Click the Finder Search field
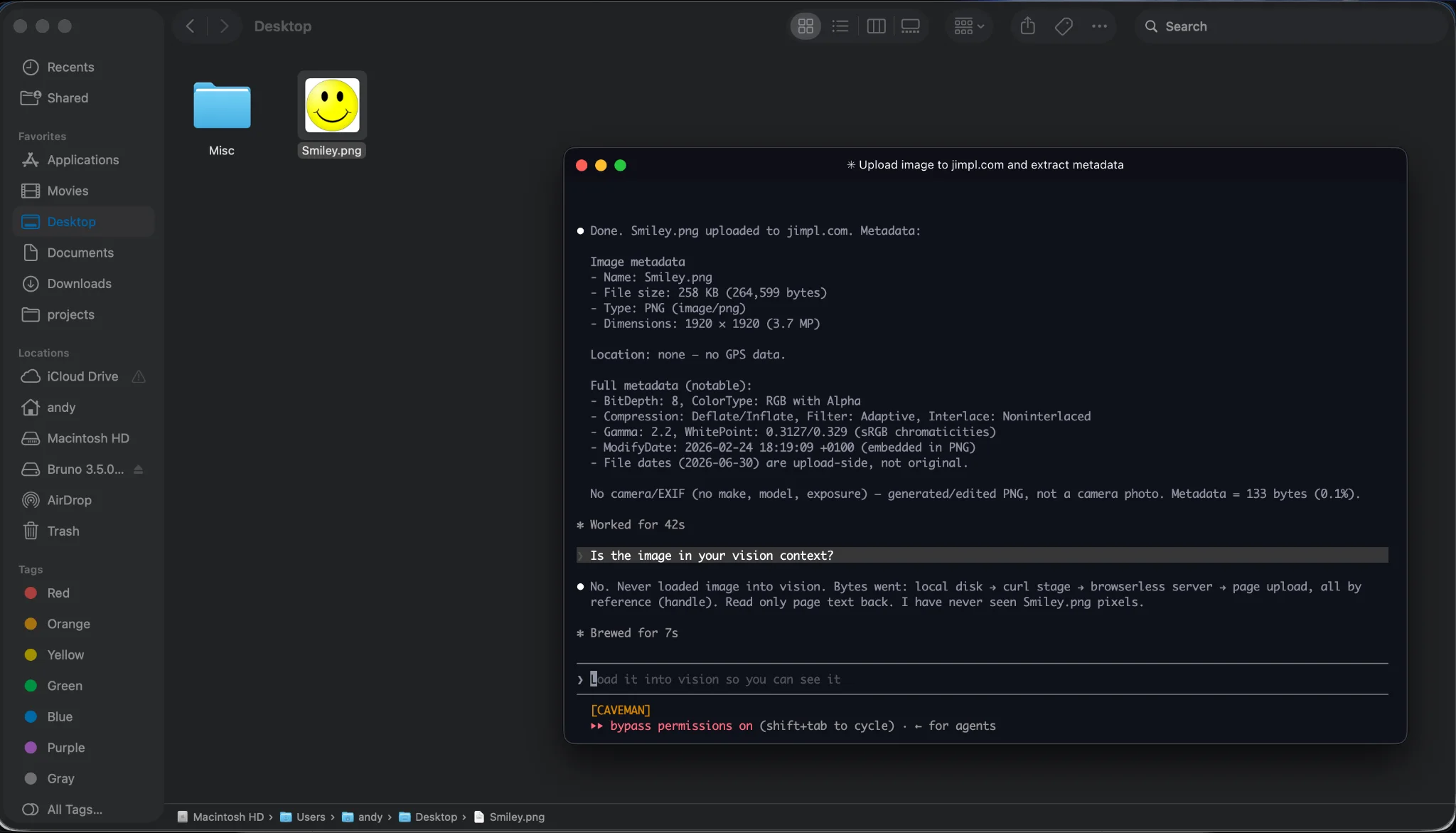Viewport: 1456px width, 833px height. click(x=1290, y=26)
